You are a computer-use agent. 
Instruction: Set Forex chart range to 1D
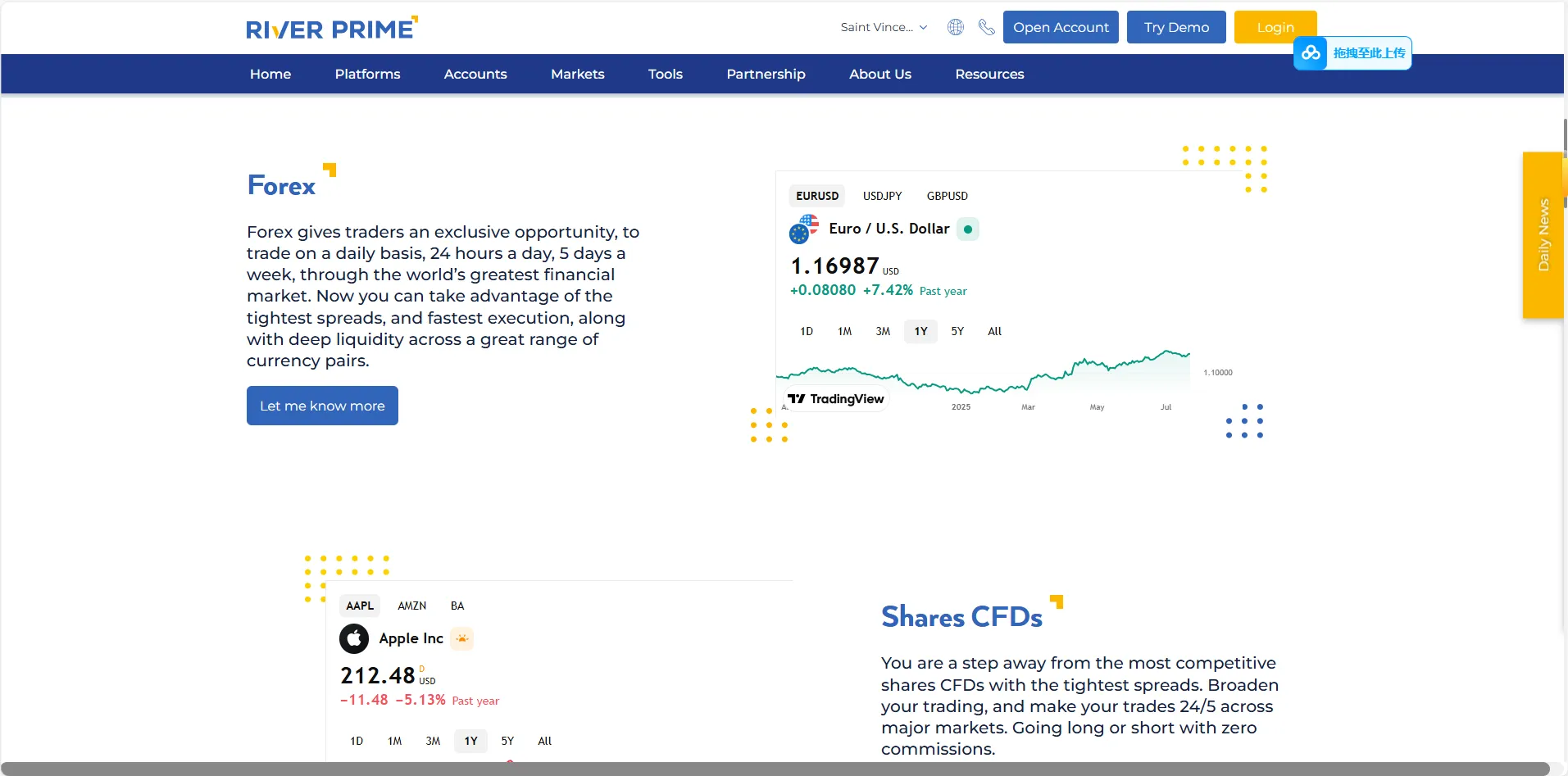[x=807, y=331]
